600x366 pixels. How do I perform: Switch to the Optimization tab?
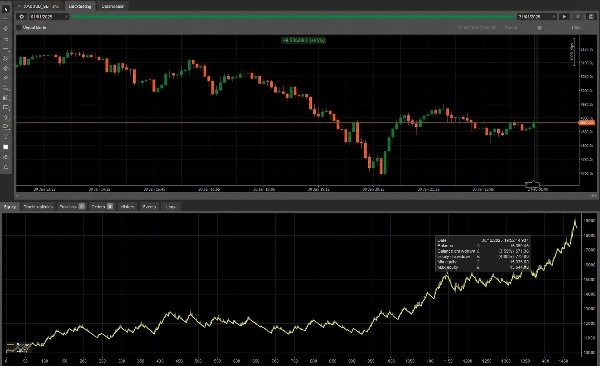pyautogui.click(x=112, y=6)
